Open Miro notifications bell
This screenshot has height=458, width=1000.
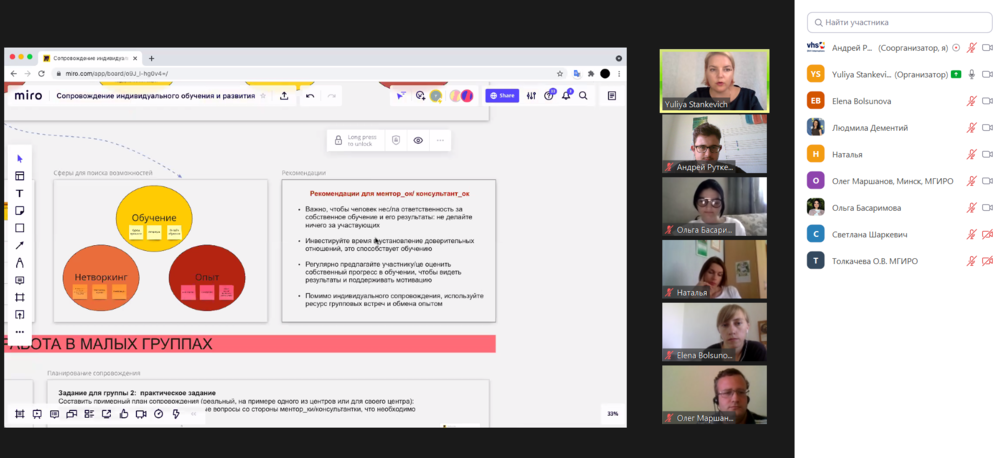566,96
